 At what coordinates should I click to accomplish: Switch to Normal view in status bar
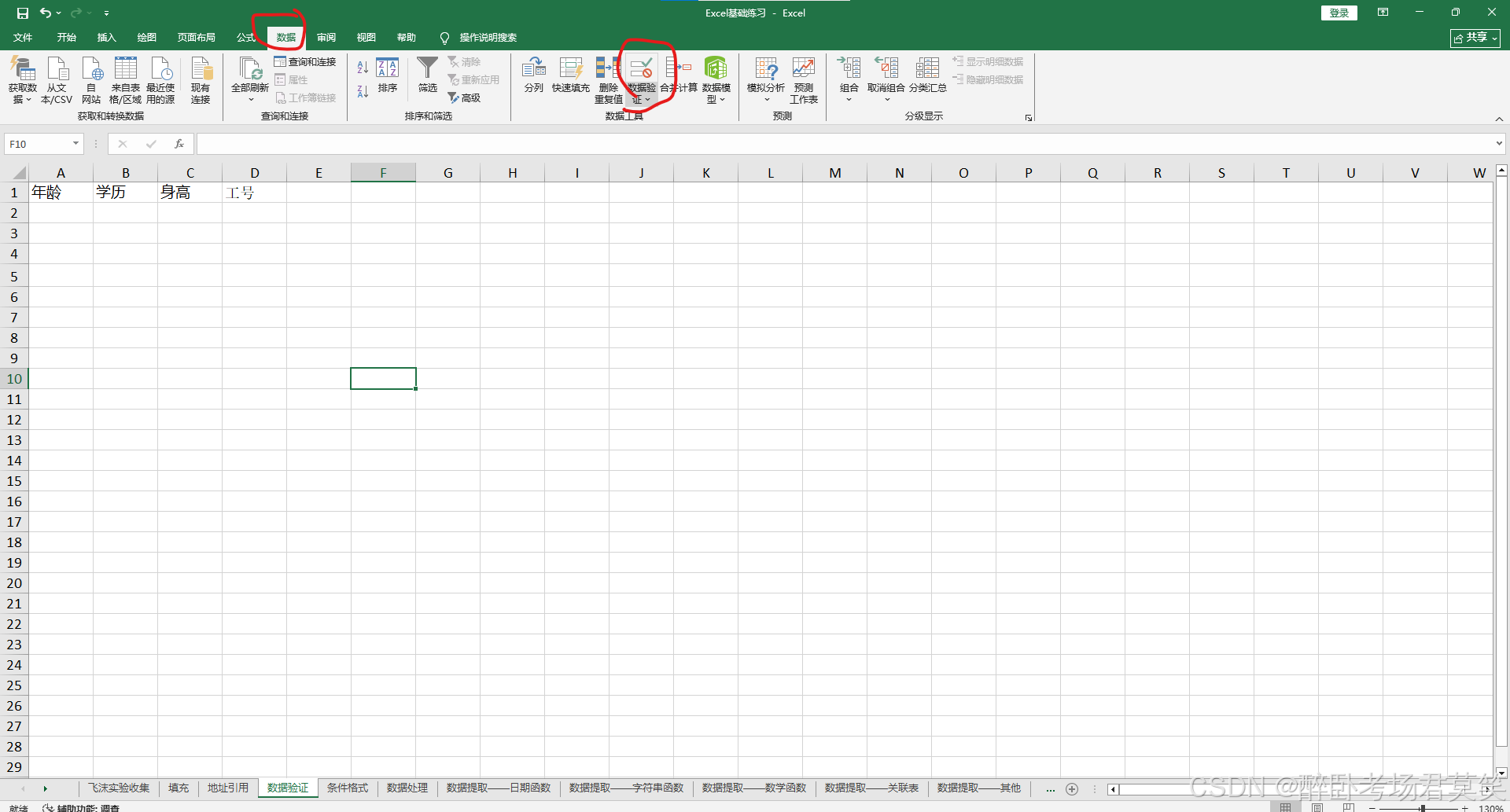(x=1285, y=807)
